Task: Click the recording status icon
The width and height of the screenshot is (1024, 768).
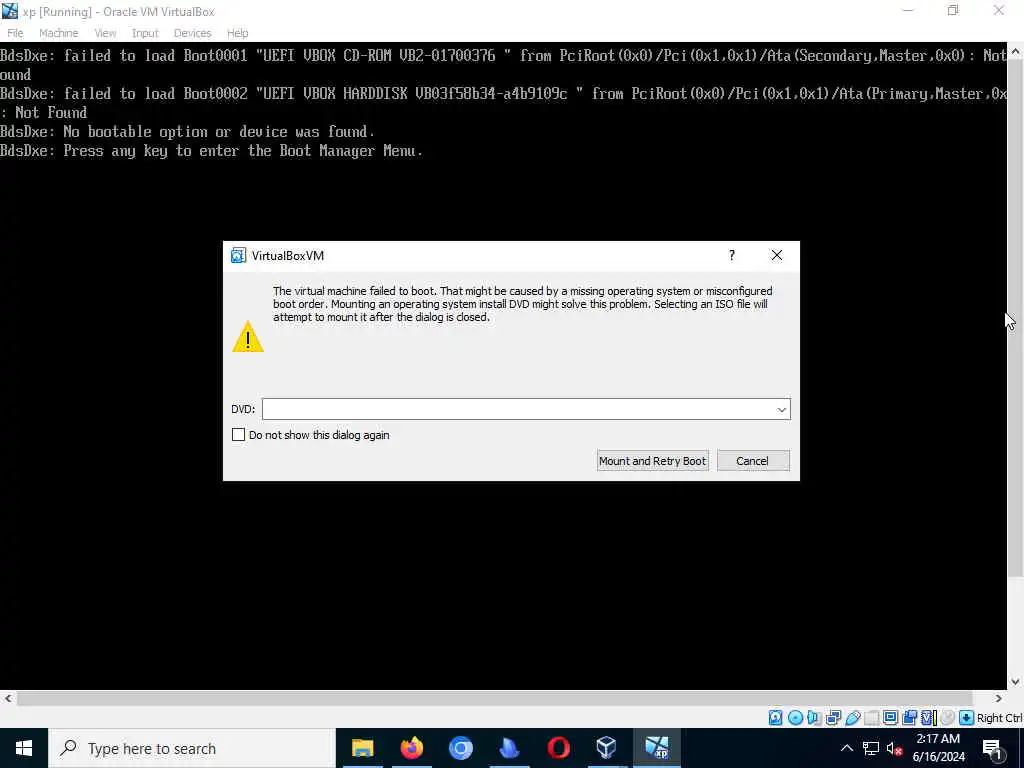Action: coord(909,718)
